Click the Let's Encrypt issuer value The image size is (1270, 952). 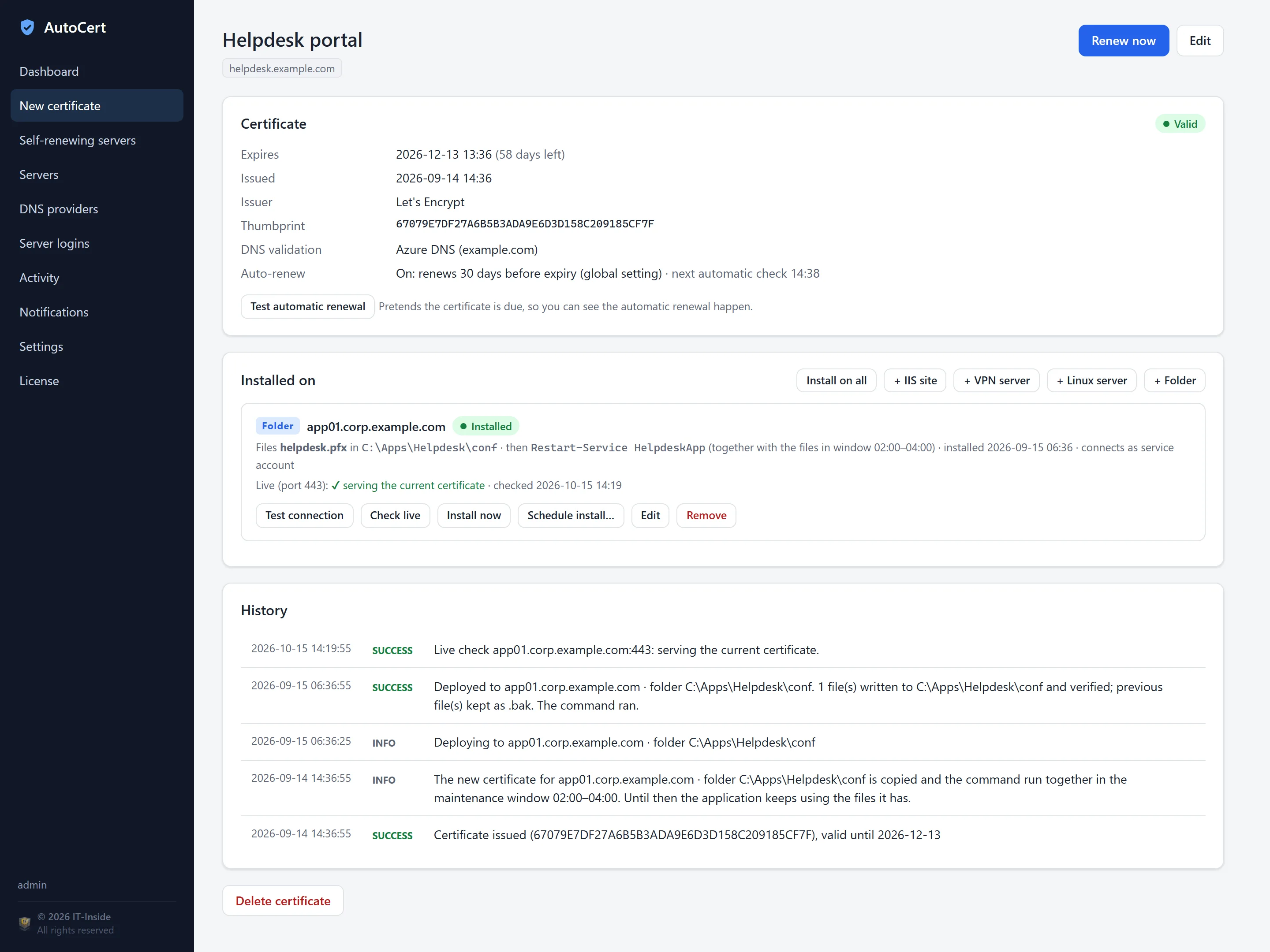click(430, 202)
